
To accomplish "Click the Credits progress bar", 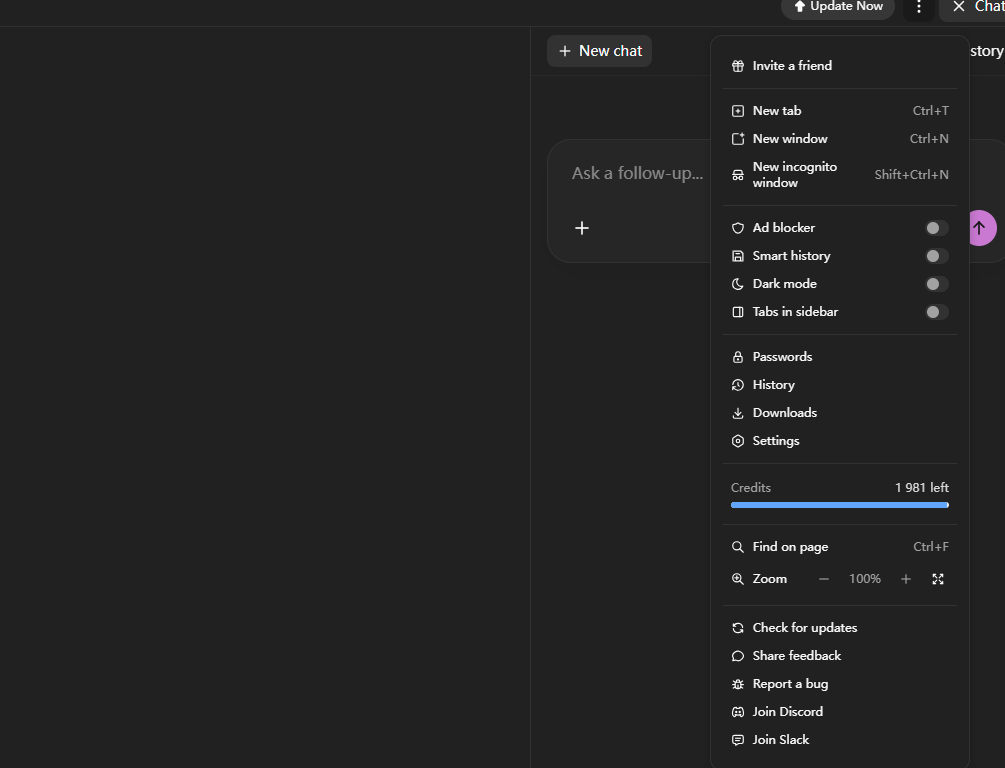I will pyautogui.click(x=839, y=505).
